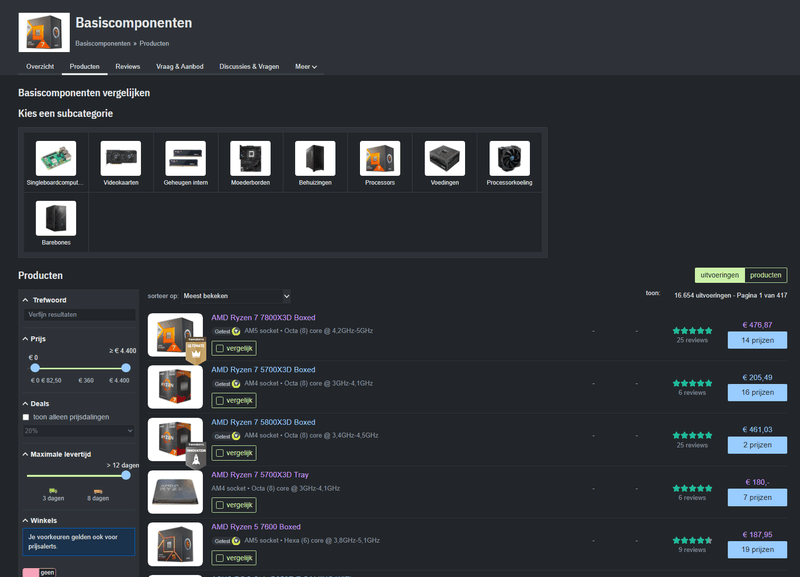Open the AMD Ryzen 5 7600 Boxed link
The width and height of the screenshot is (800, 577).
[256, 526]
